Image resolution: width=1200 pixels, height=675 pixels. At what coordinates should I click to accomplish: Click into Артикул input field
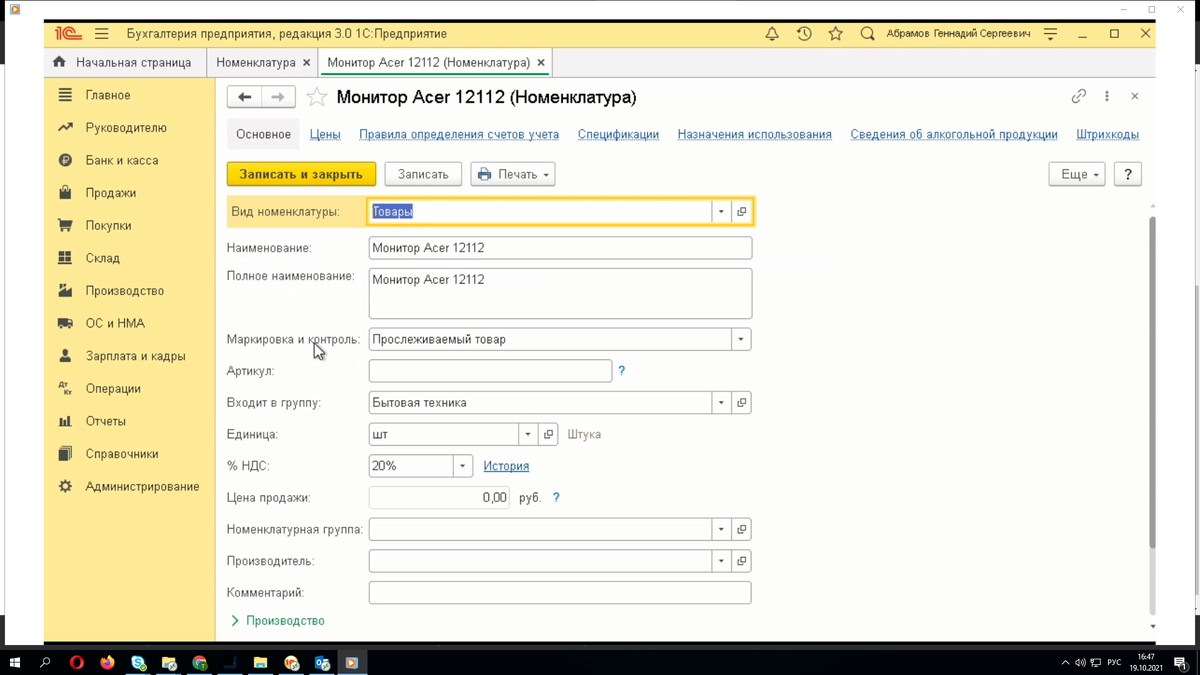coord(490,371)
